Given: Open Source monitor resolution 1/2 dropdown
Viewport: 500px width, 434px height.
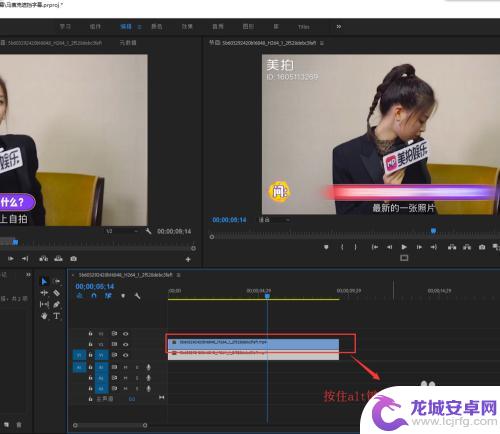Looking at the screenshot, I should tap(122, 231).
